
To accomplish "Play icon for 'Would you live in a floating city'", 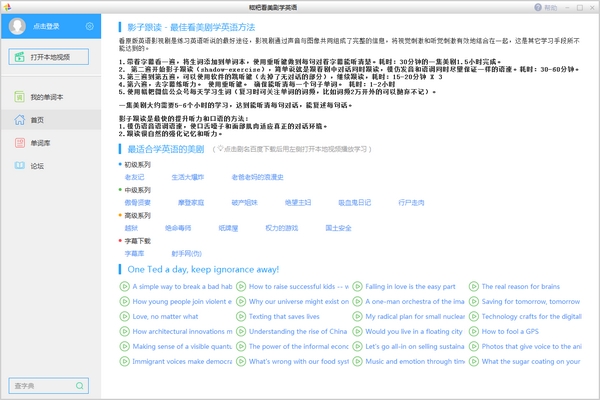I will pos(357,331).
